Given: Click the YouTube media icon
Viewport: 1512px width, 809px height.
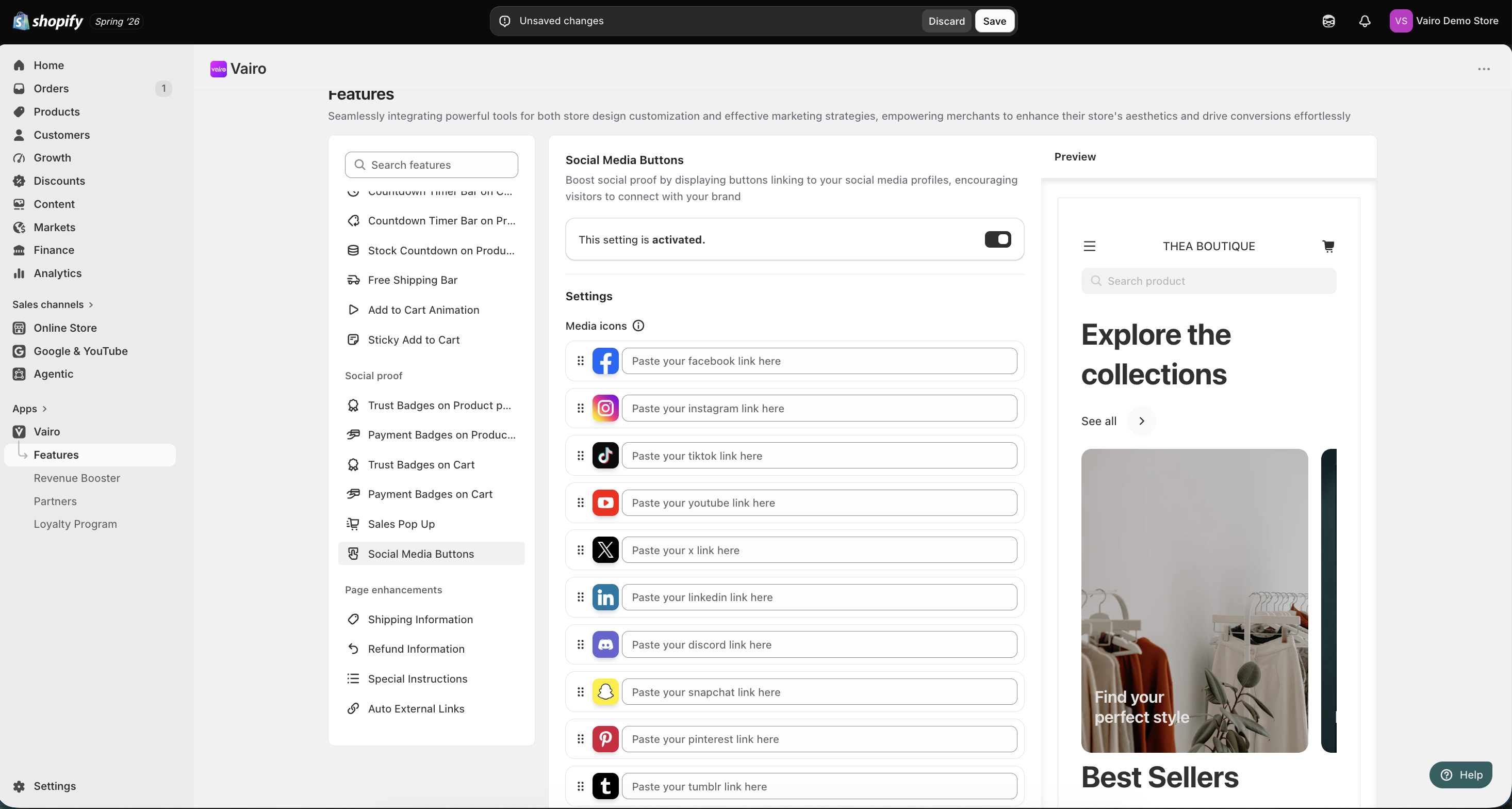Looking at the screenshot, I should coord(605,503).
